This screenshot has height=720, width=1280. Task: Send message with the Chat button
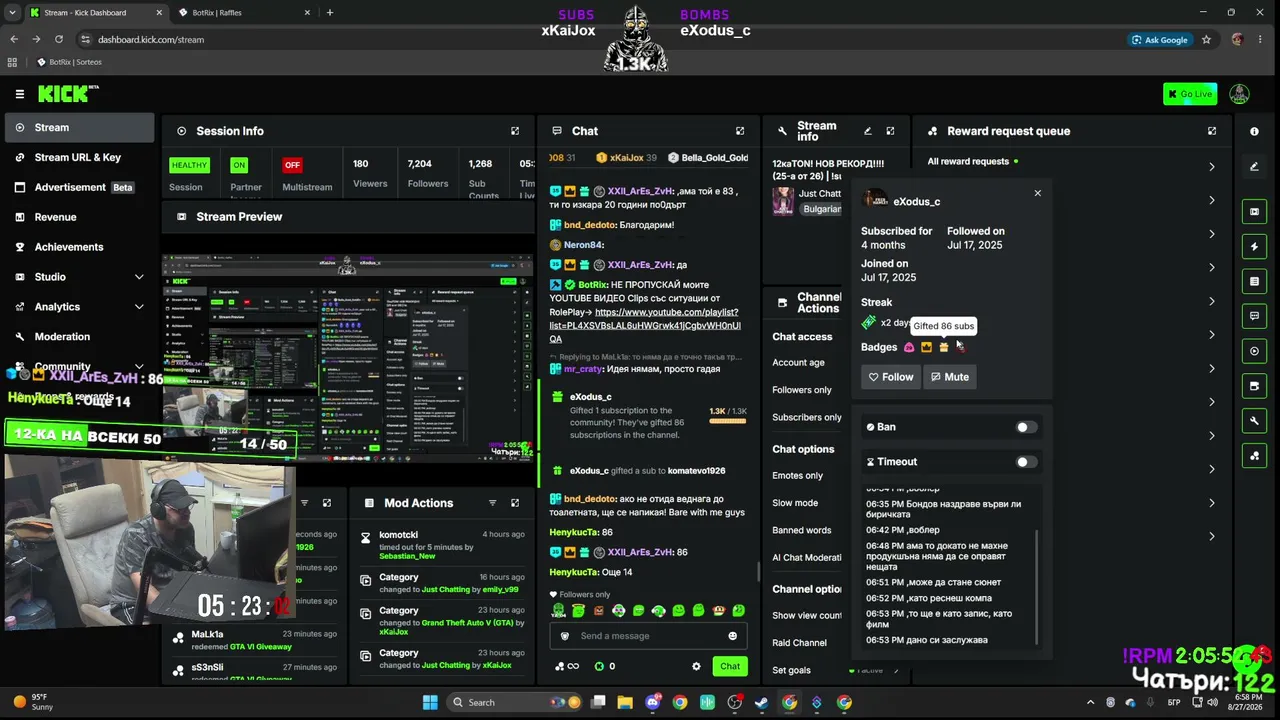(730, 666)
